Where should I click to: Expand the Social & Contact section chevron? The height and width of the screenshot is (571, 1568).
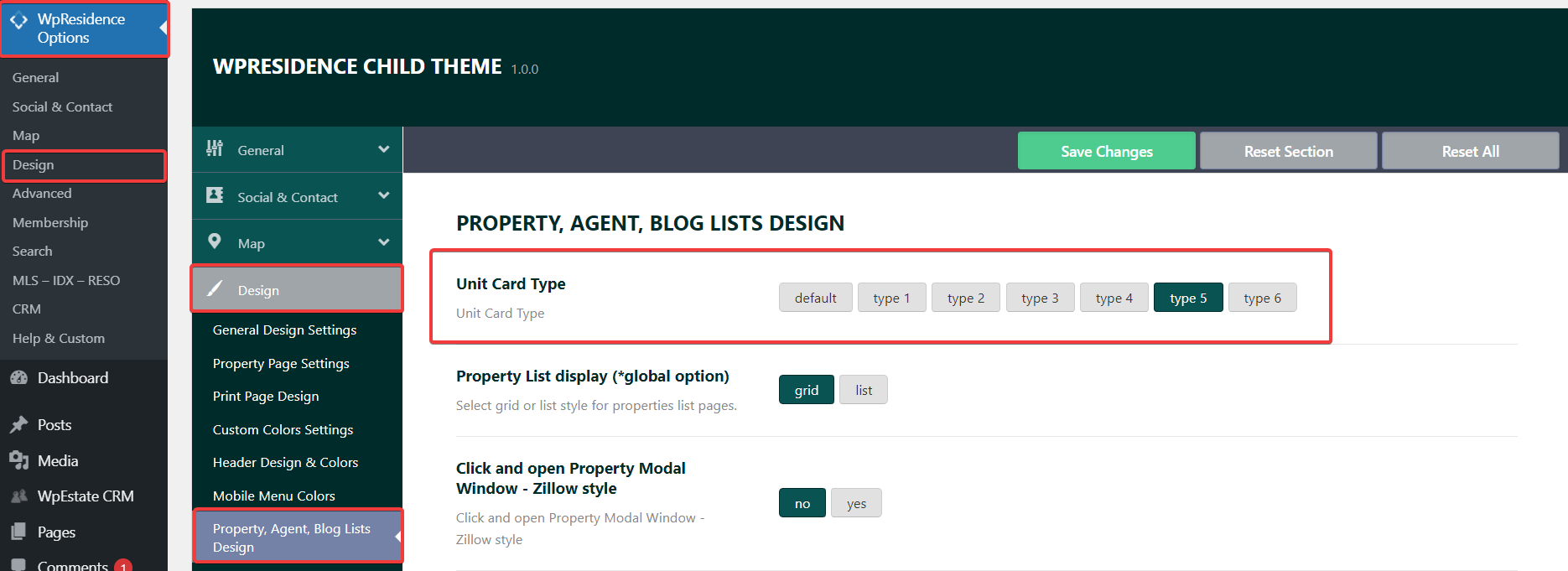(x=384, y=195)
